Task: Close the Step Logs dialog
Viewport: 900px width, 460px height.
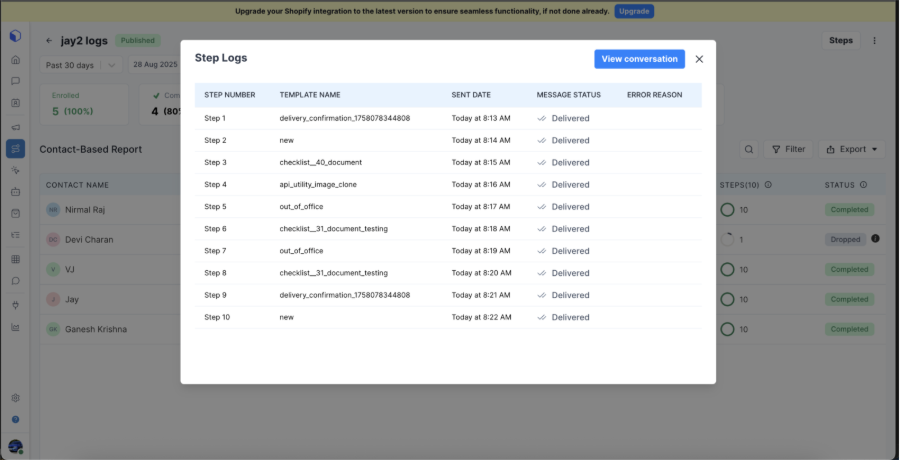Action: [x=699, y=59]
